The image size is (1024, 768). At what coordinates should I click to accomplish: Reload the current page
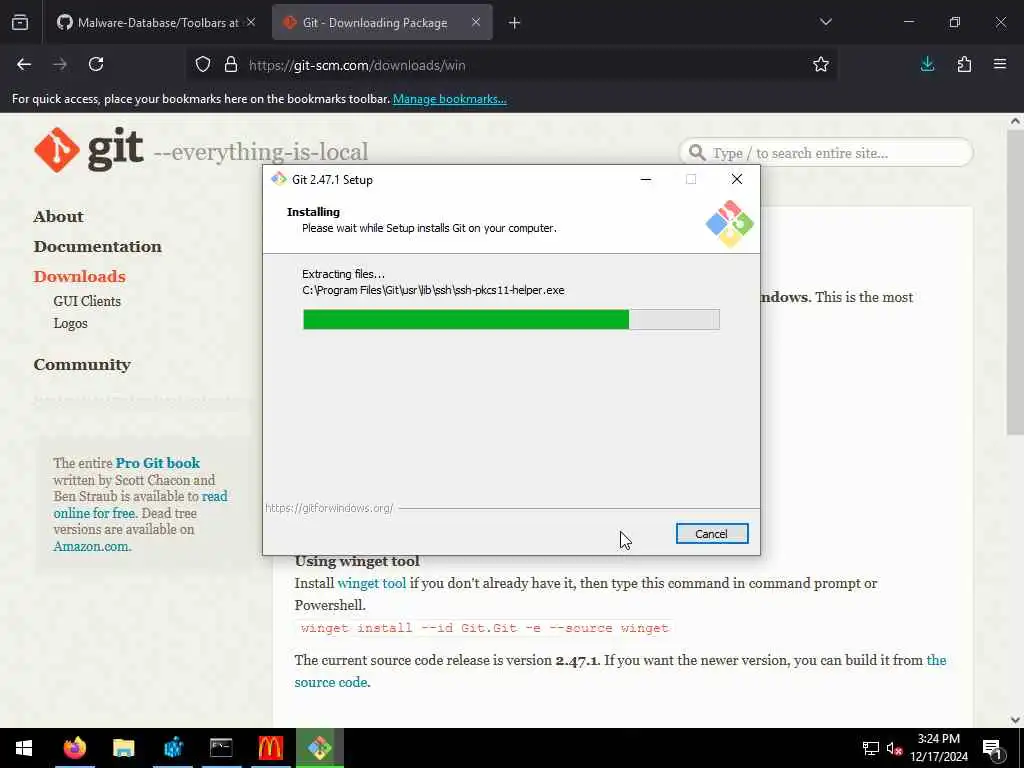[x=96, y=64]
